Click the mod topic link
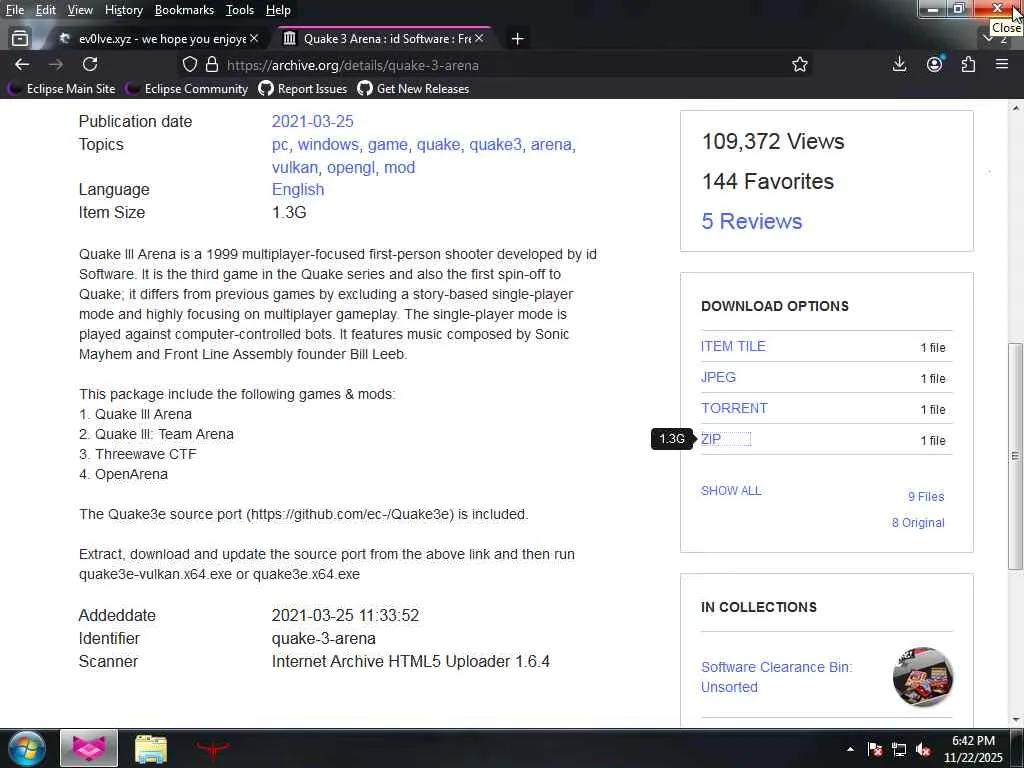The height and width of the screenshot is (768, 1024). click(400, 167)
